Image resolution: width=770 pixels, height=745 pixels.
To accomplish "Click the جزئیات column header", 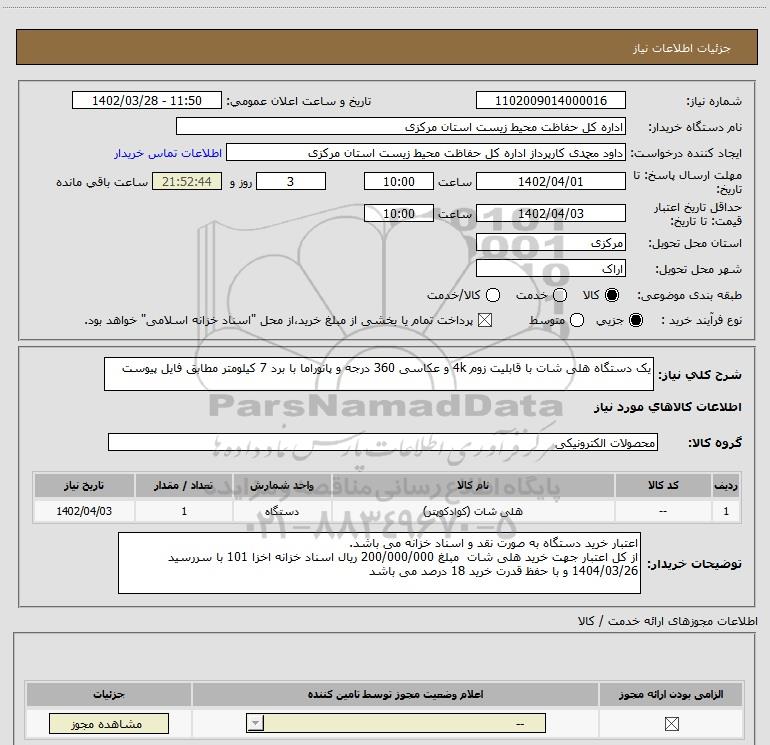I will (109, 694).
